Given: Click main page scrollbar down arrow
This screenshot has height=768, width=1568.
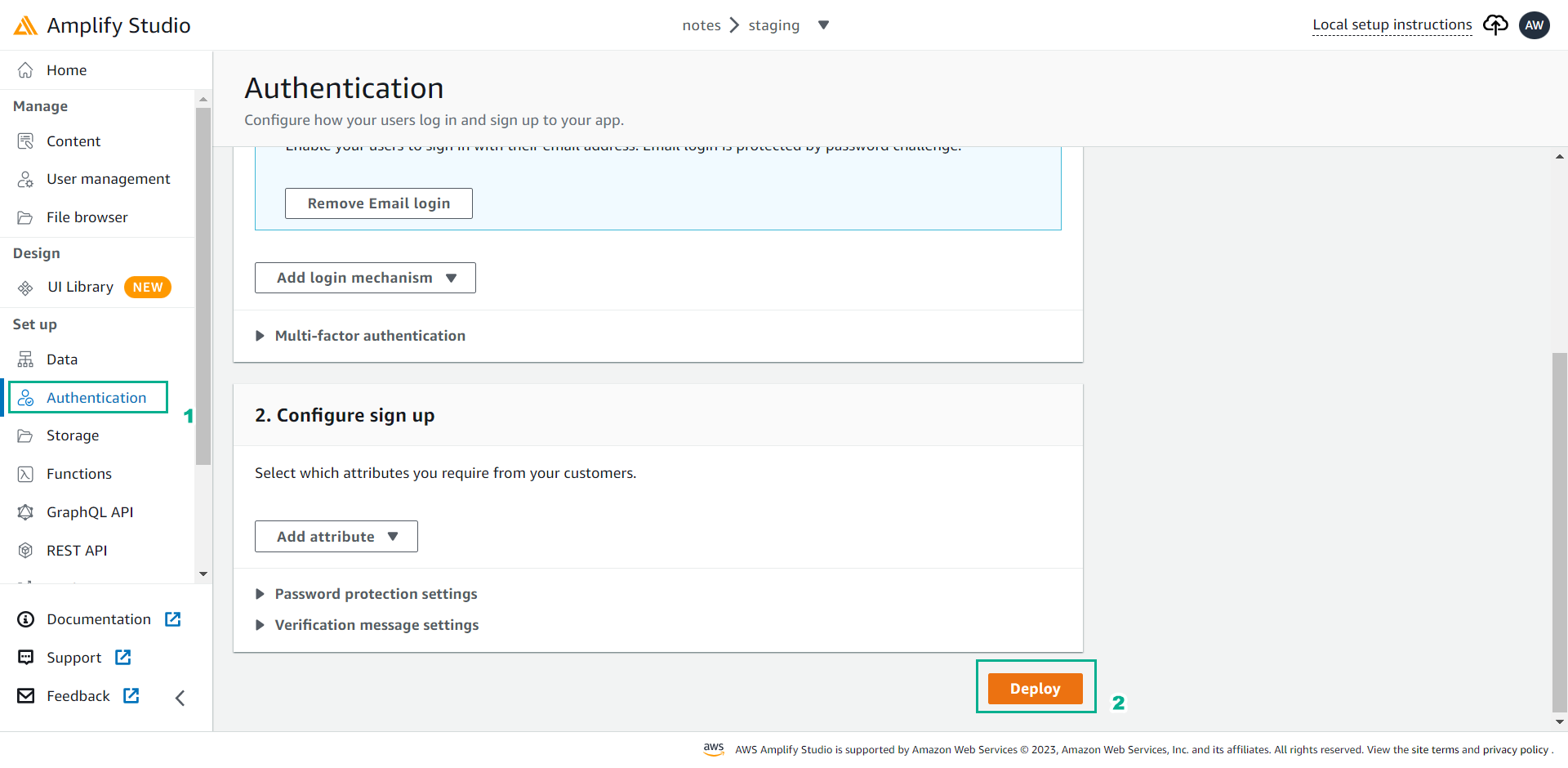Looking at the screenshot, I should click(x=1560, y=722).
